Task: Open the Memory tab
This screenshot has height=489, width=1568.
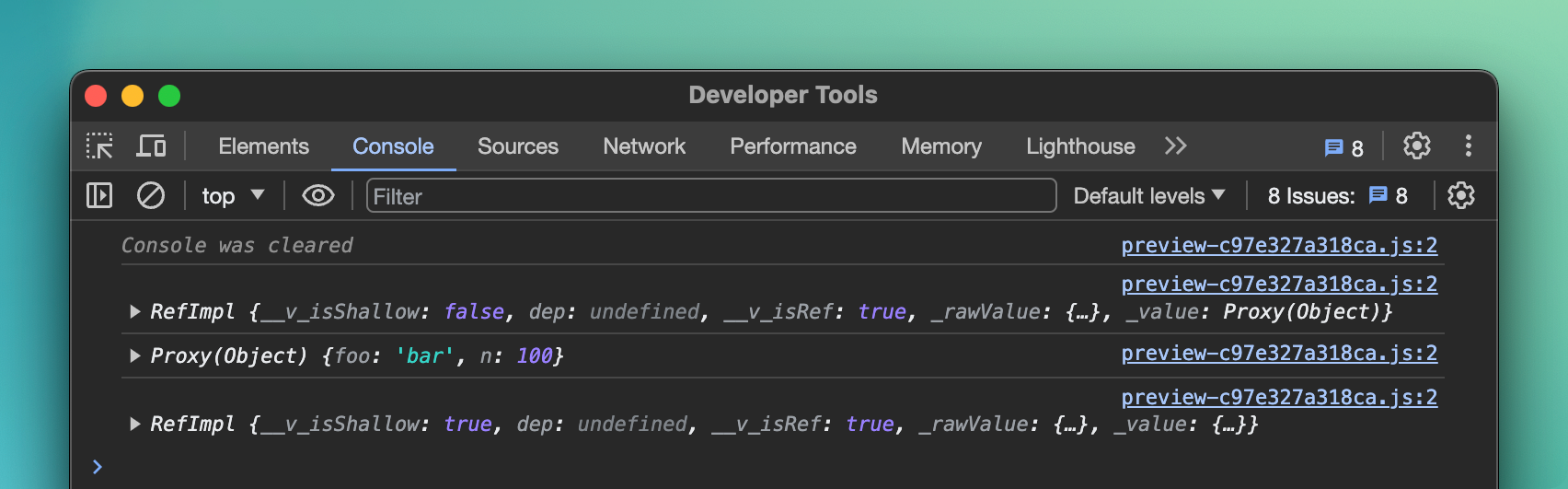Action: click(941, 146)
